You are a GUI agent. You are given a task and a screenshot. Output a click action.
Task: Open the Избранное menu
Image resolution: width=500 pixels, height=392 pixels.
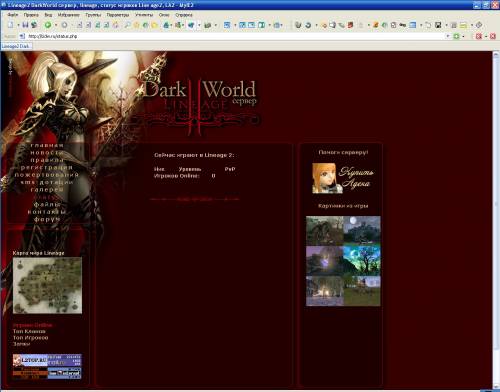[x=68, y=15]
